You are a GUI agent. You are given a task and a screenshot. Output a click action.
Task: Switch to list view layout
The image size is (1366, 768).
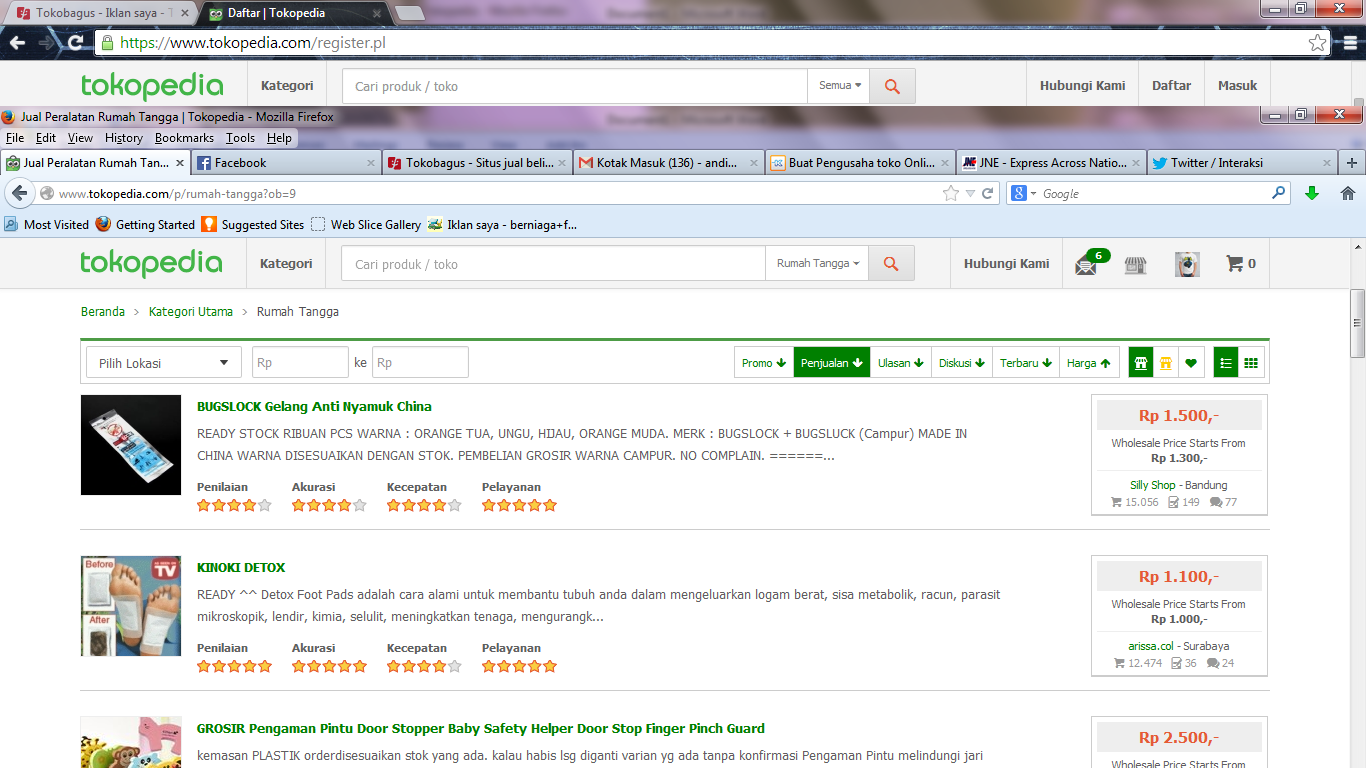tap(1226, 363)
